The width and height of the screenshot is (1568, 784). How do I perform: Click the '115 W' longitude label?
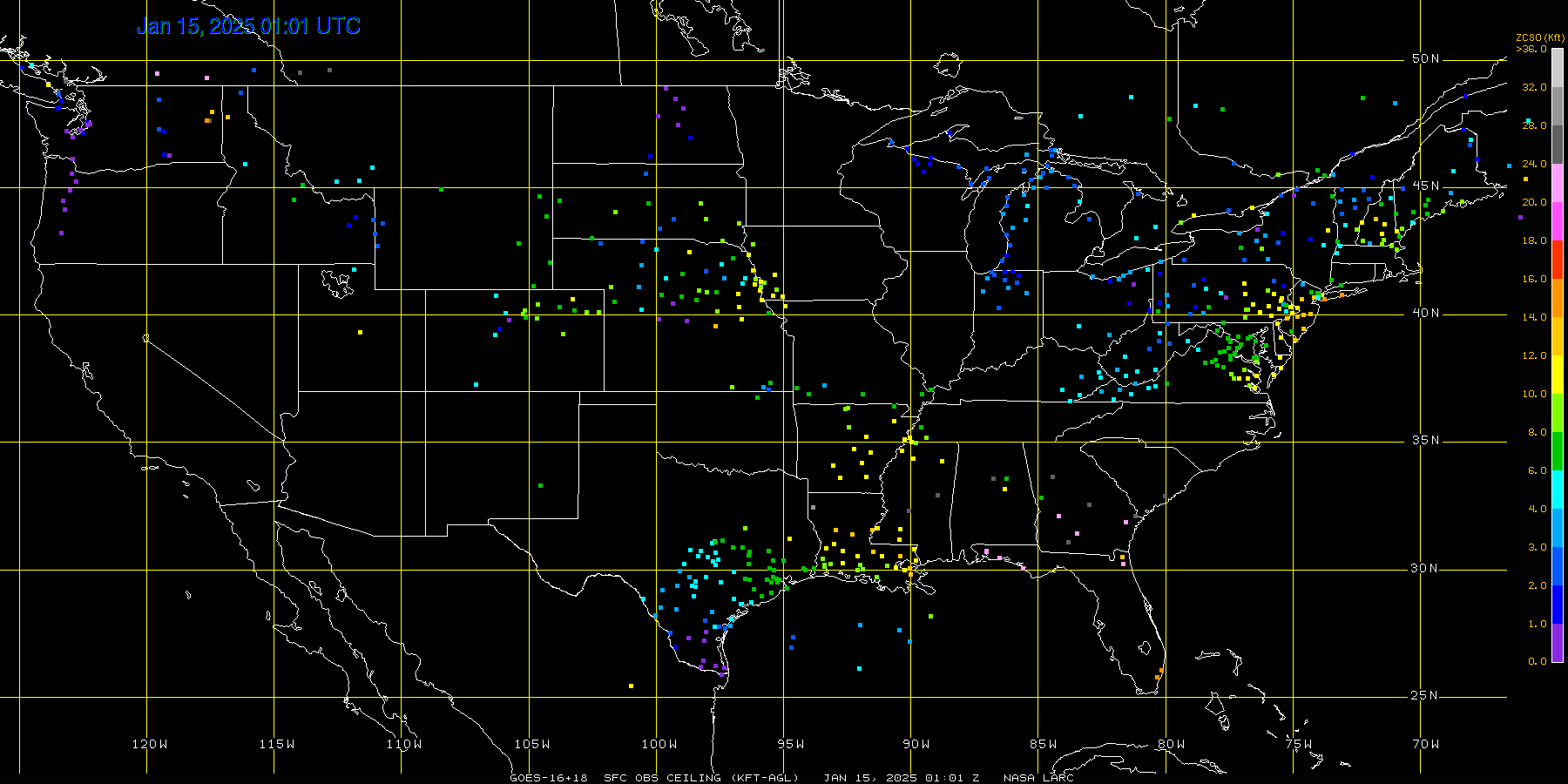(x=277, y=744)
